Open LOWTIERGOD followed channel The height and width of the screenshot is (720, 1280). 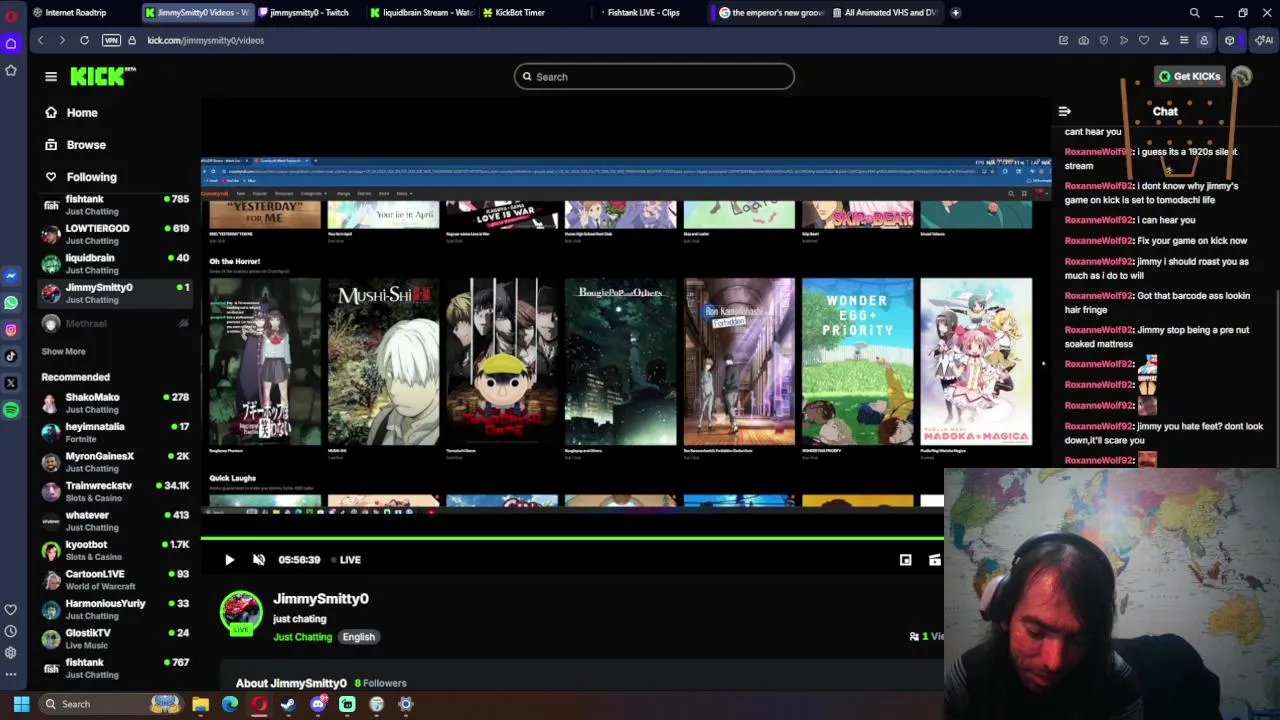tap(115, 234)
